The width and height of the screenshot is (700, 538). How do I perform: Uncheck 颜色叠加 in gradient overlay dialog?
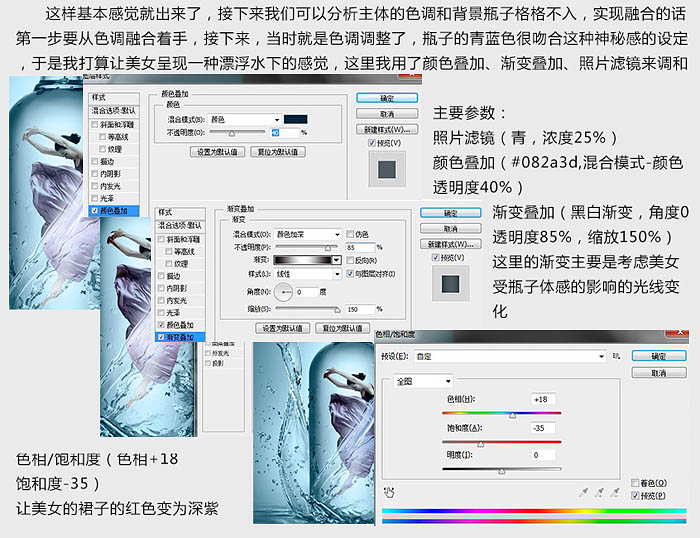pyautogui.click(x=161, y=325)
